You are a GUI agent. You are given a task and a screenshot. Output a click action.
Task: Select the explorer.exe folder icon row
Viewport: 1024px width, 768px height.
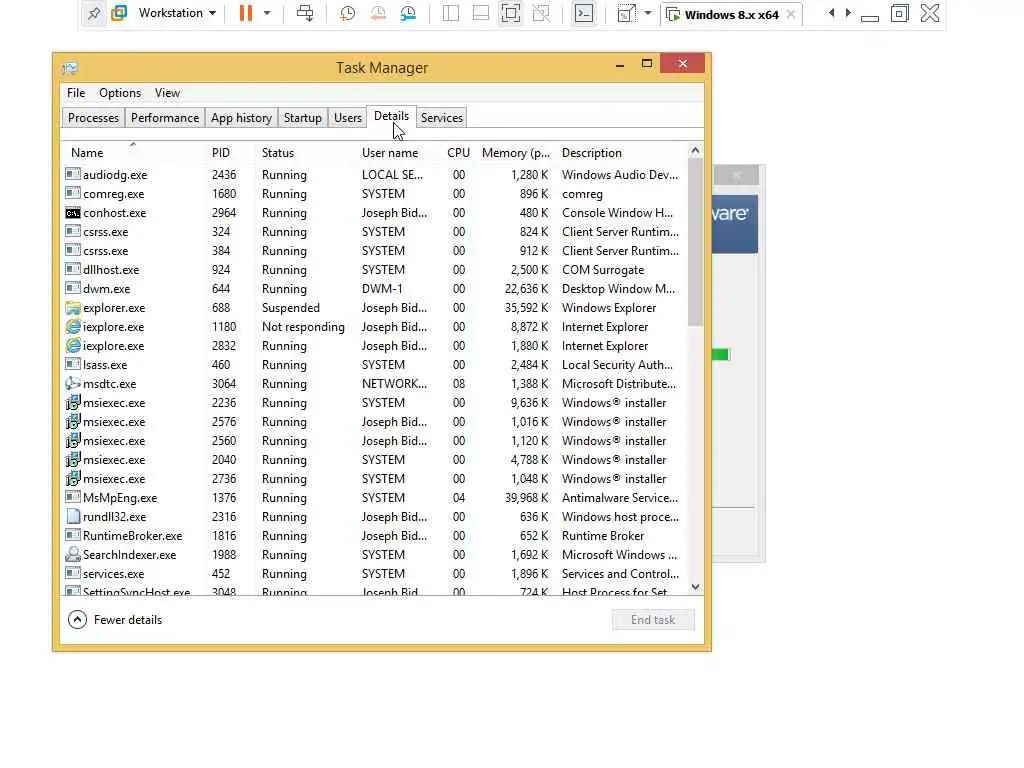click(73, 308)
